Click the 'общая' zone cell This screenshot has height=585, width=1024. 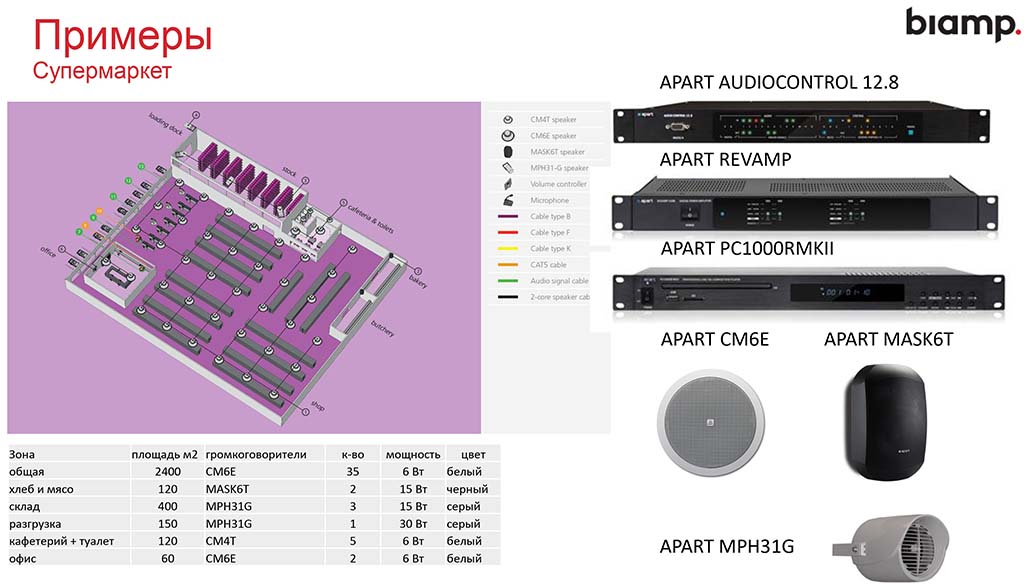(26, 472)
